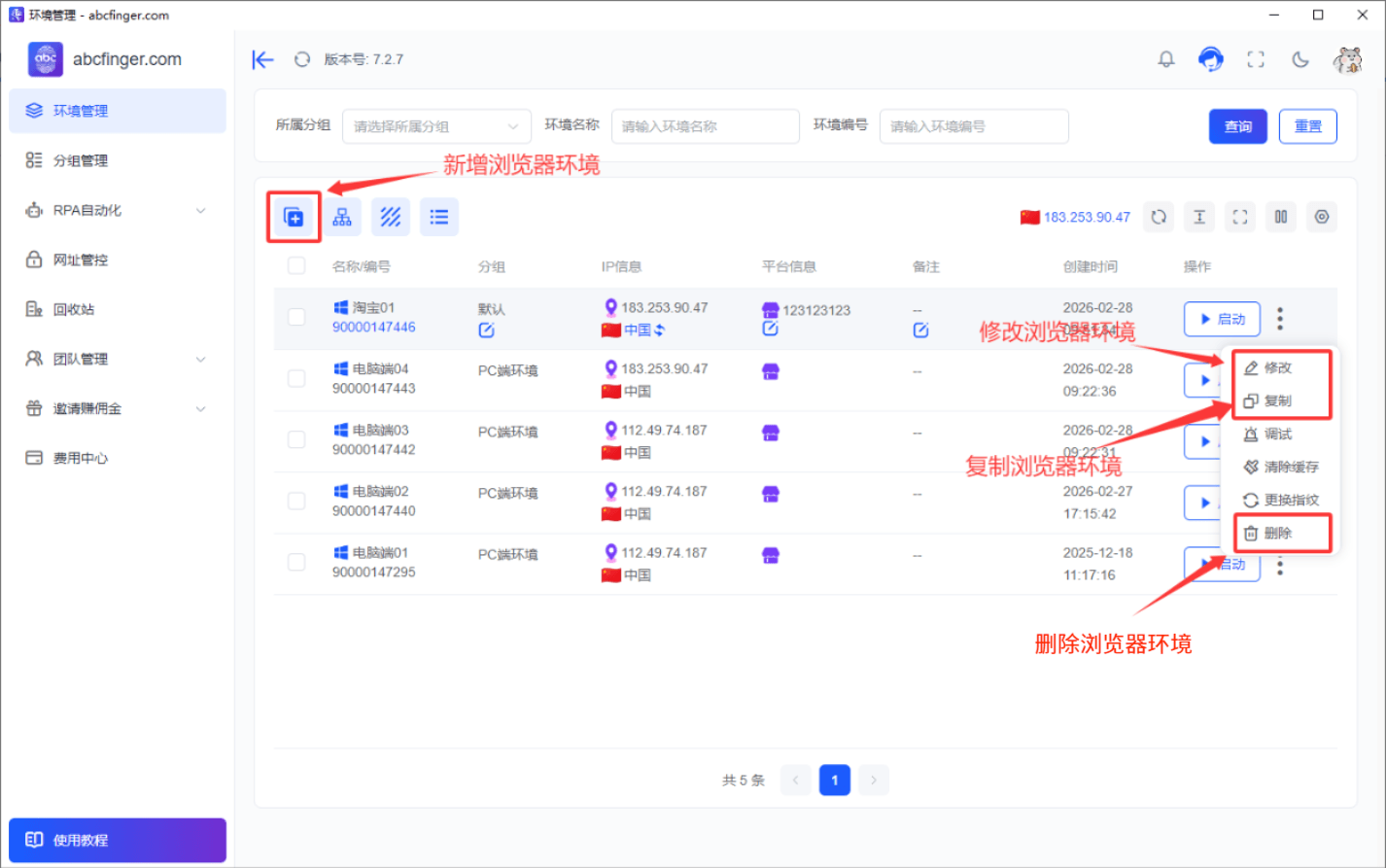The image size is (1386, 868).
Task: Expand 邀请赚佣金 sidebar menu
Action: [x=118, y=408]
